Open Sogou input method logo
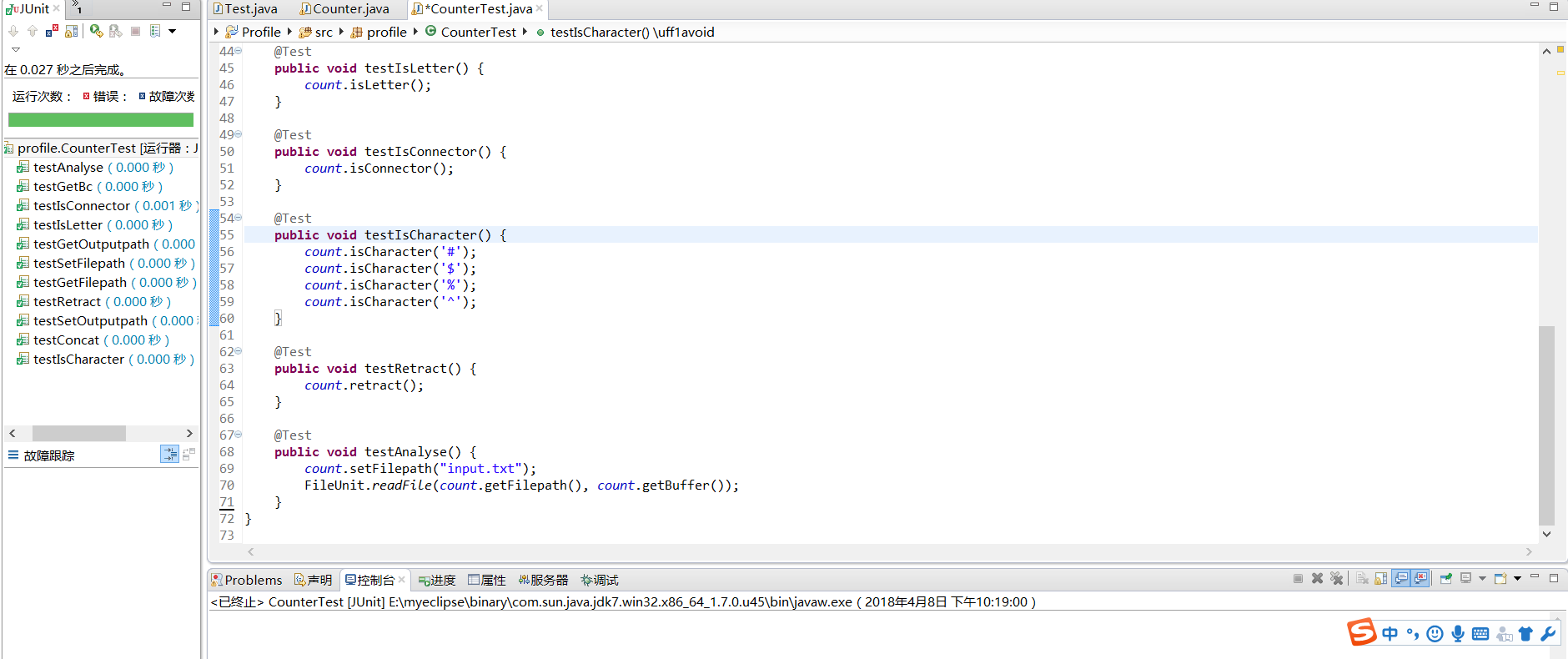The width and height of the screenshot is (1568, 659). 1362,632
